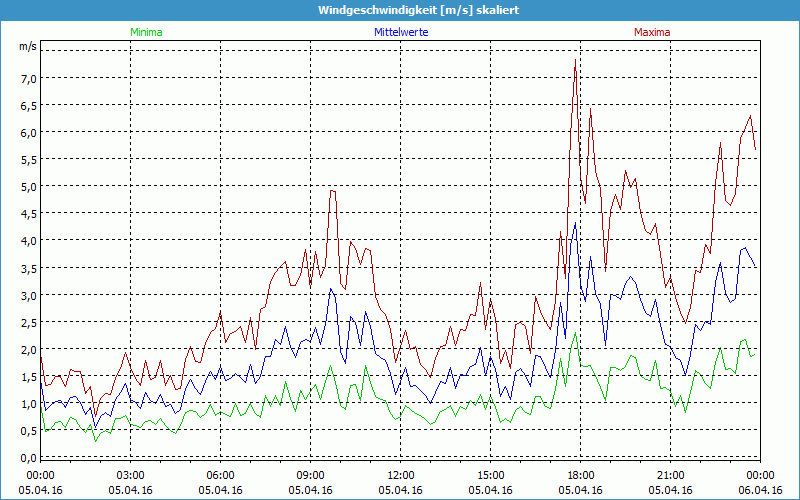Click the 6,5 y-axis value
The height and width of the screenshot is (500, 800).
(29, 105)
